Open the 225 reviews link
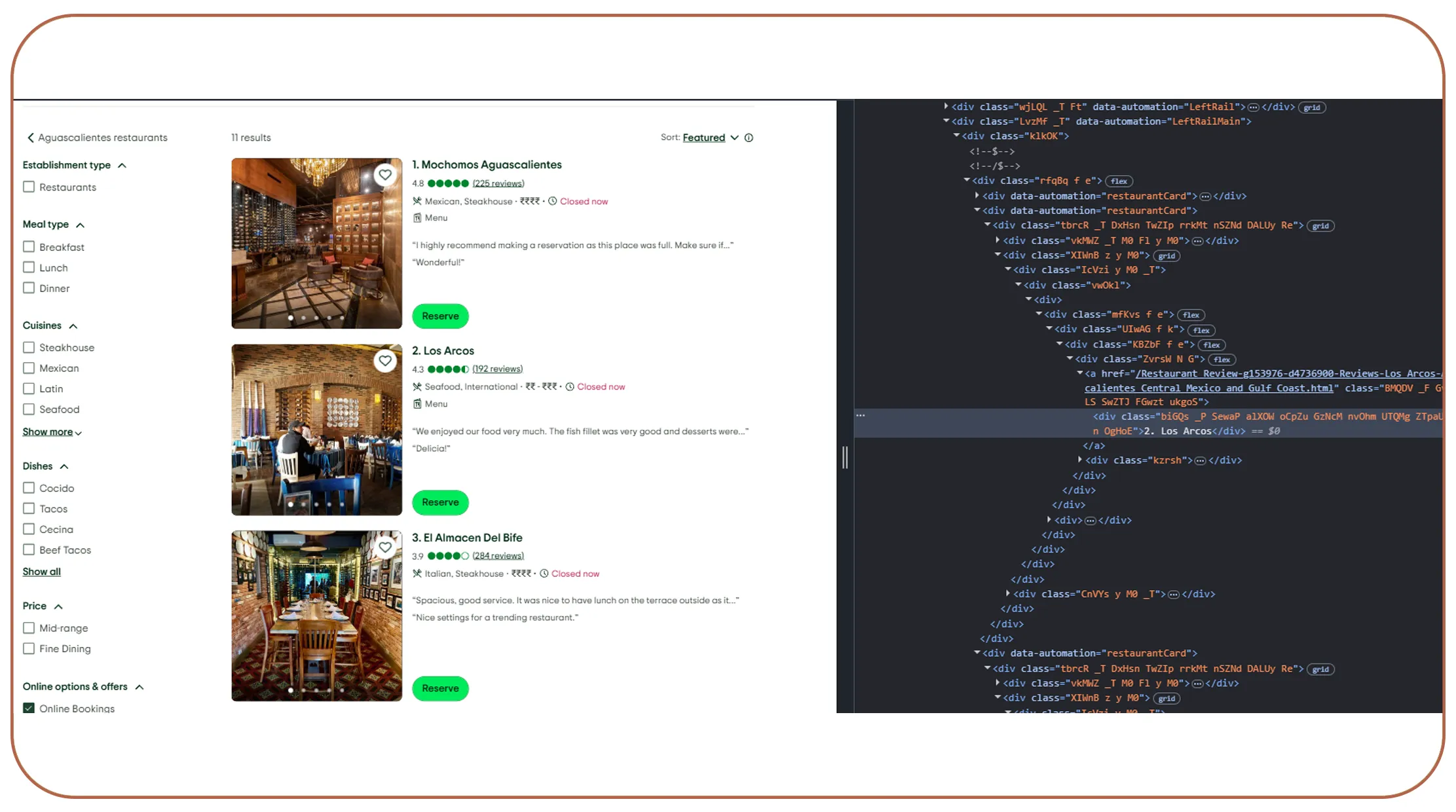Screen dimensions: 1456x812 (x=498, y=183)
